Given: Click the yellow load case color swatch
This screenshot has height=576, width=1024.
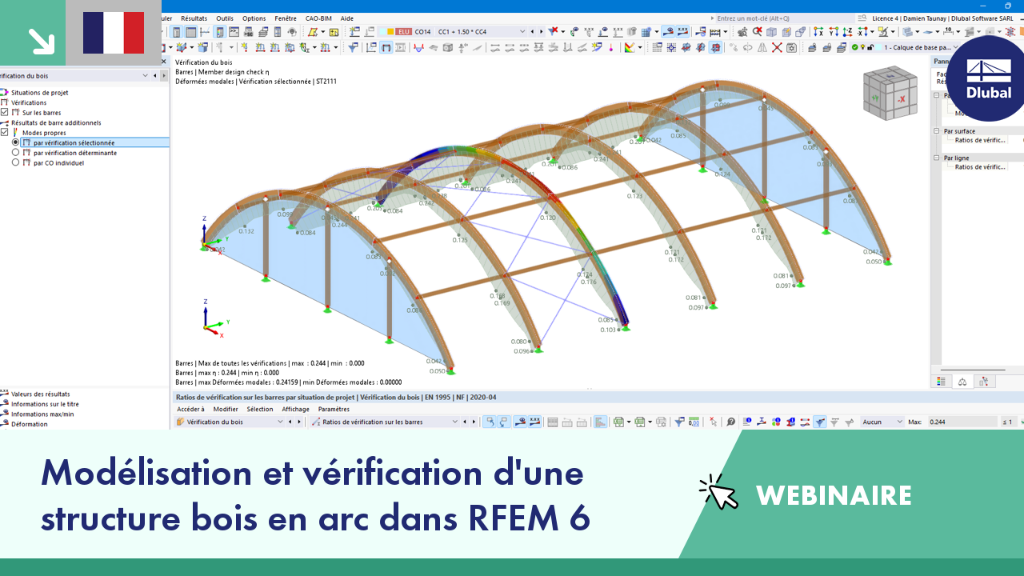Looking at the screenshot, I should click(x=390, y=31).
